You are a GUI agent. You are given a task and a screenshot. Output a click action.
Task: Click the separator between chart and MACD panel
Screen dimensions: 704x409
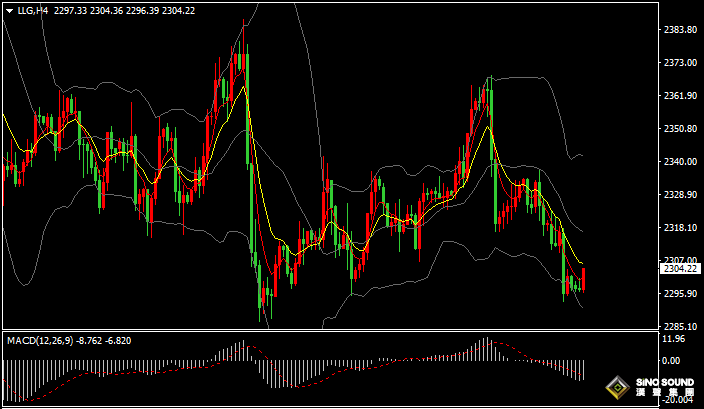coord(330,331)
